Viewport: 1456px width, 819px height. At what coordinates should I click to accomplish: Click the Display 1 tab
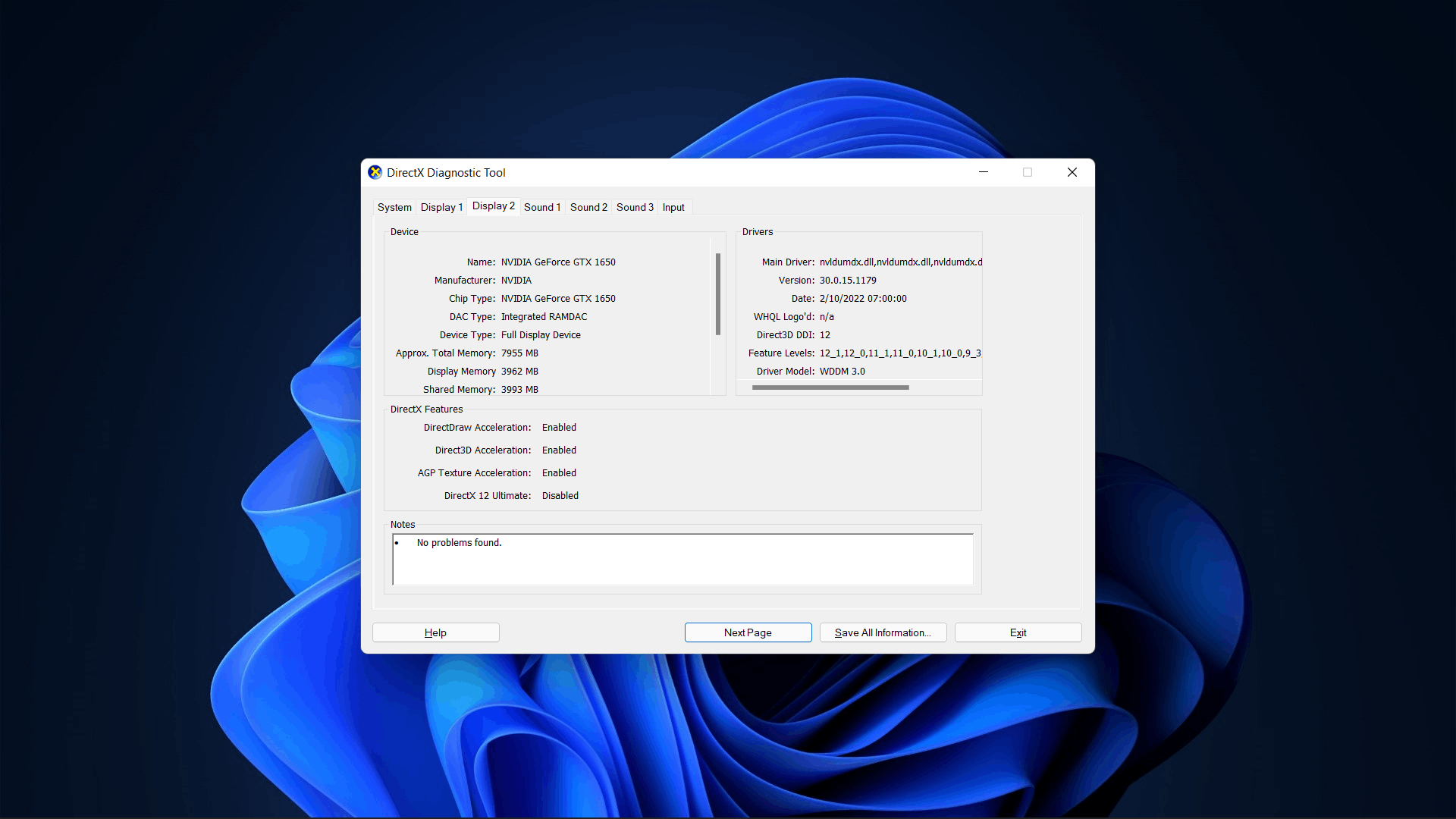click(x=441, y=207)
